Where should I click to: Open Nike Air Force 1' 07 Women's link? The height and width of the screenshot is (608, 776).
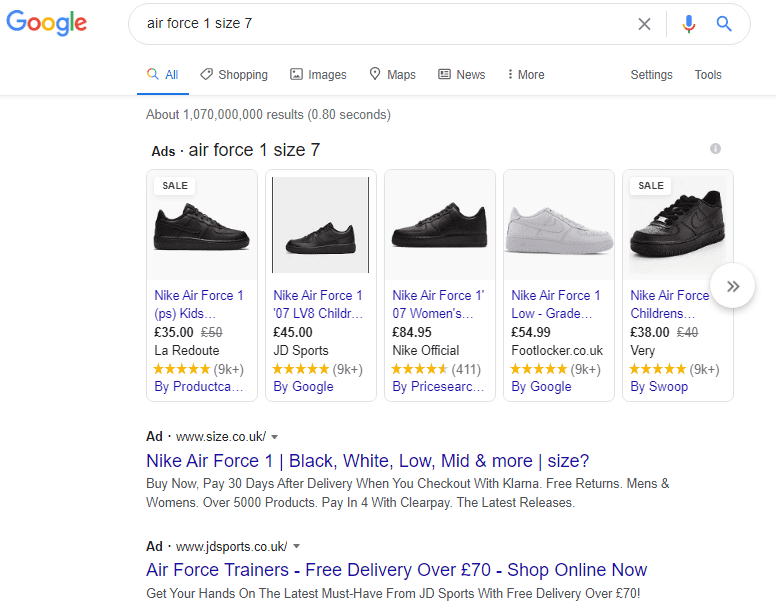coord(438,304)
